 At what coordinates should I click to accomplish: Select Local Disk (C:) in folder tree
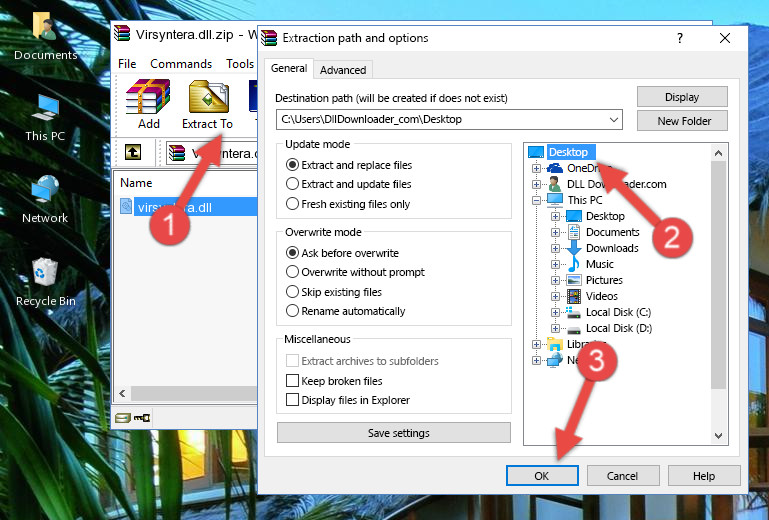(x=618, y=312)
